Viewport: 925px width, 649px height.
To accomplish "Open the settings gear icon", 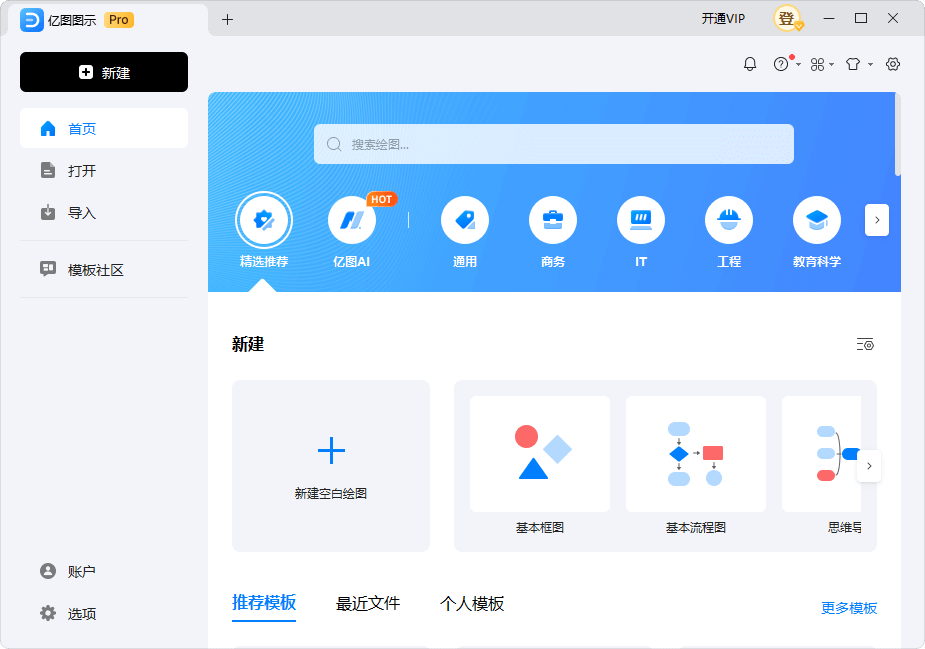I will click(x=893, y=64).
